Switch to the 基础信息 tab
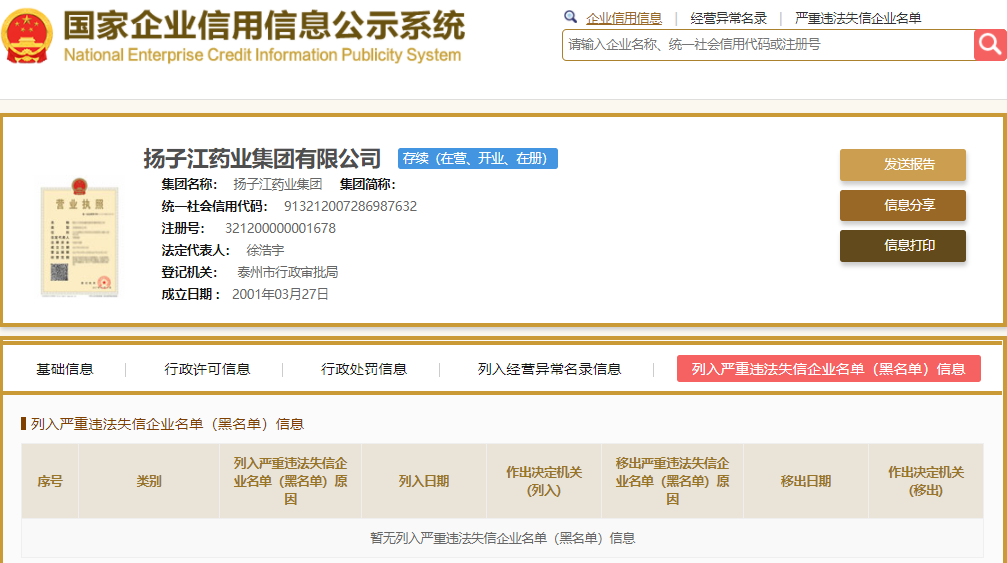The image size is (1007, 563). 65,369
